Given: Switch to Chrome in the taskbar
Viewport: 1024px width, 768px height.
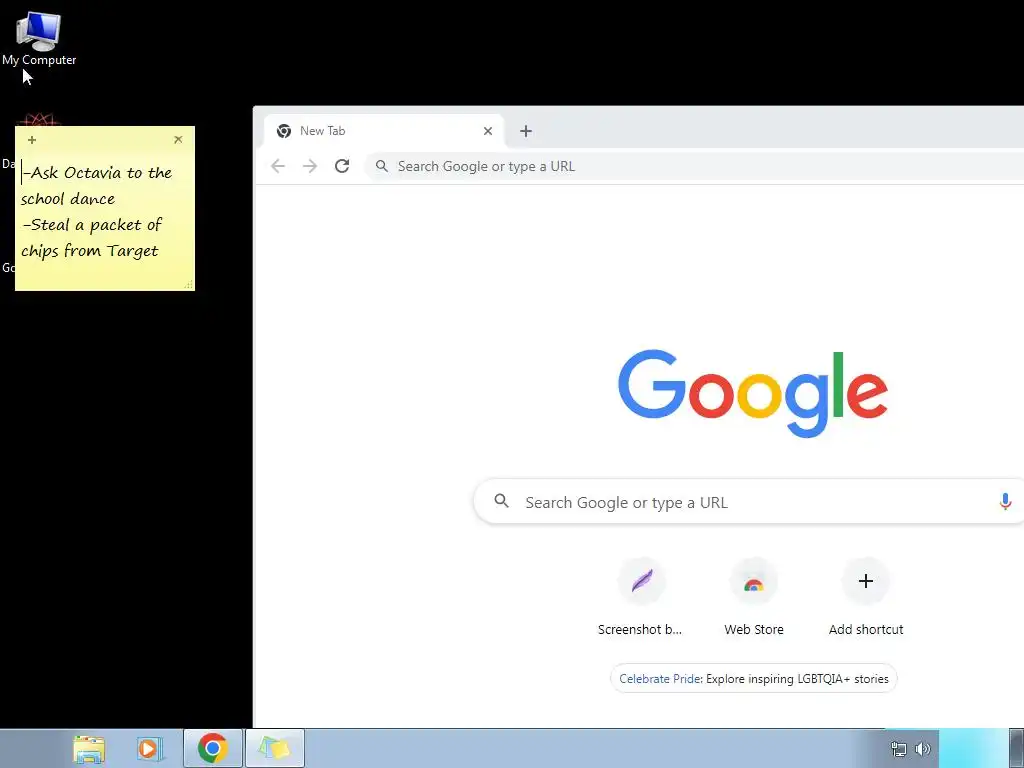Looking at the screenshot, I should 213,748.
